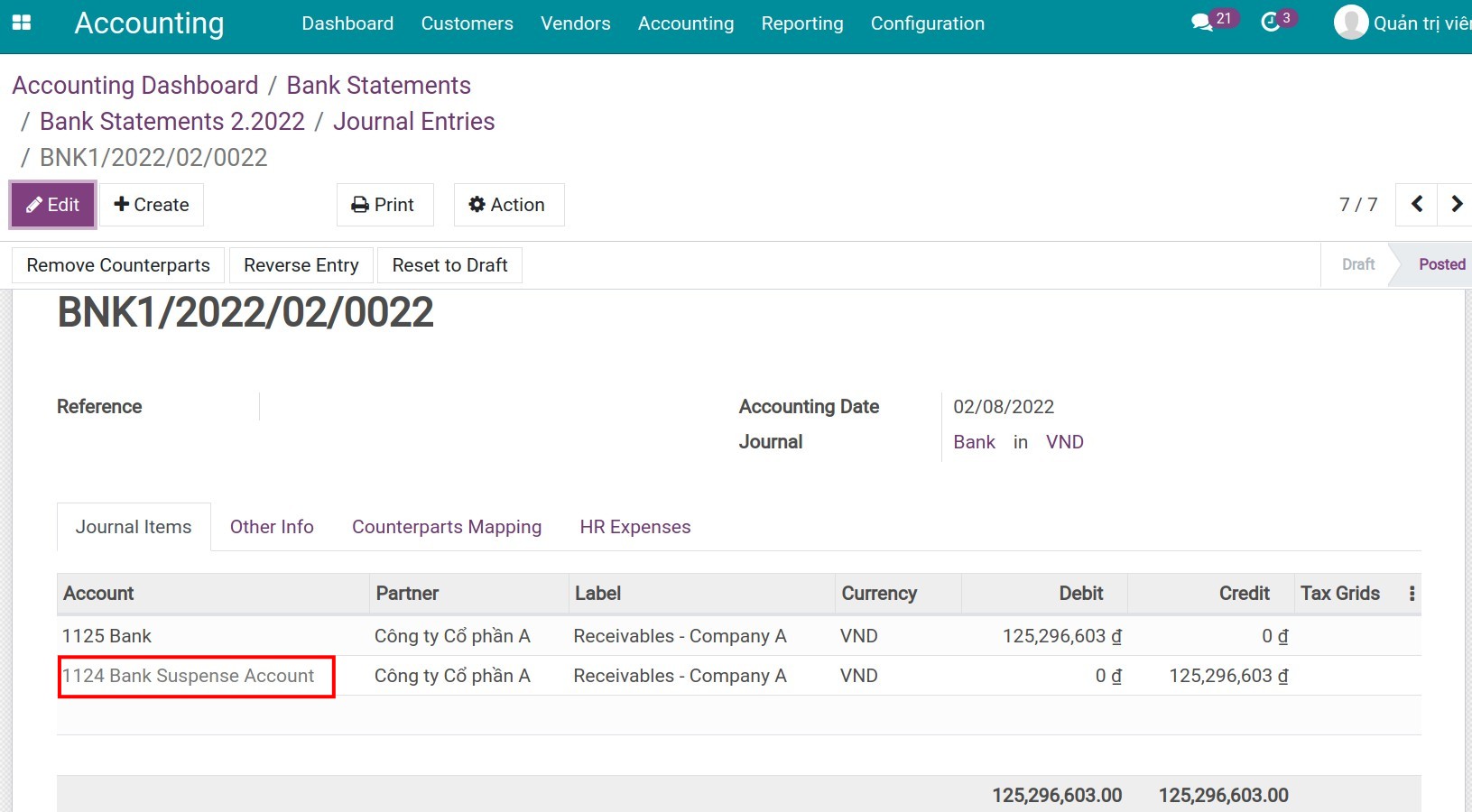Viewport: 1472px width, 812px height.
Task: Switch to Counterparts Mapping tab
Action: [447, 527]
